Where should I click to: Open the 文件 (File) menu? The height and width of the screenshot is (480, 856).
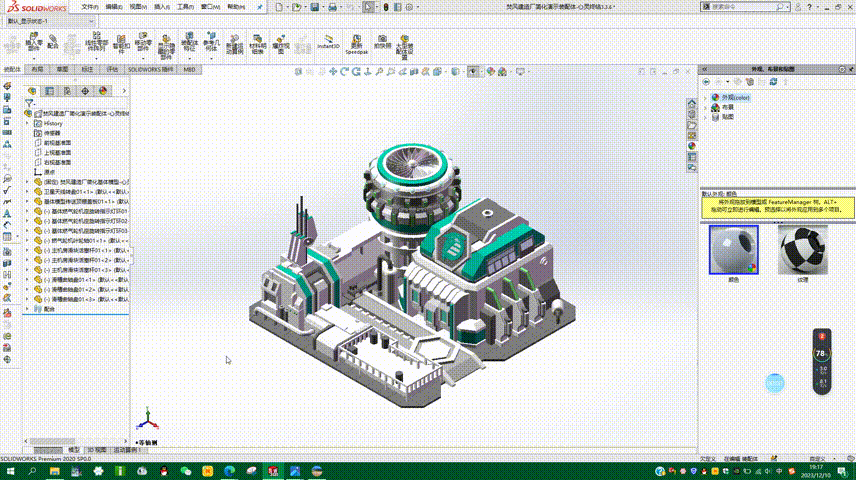(x=90, y=7)
